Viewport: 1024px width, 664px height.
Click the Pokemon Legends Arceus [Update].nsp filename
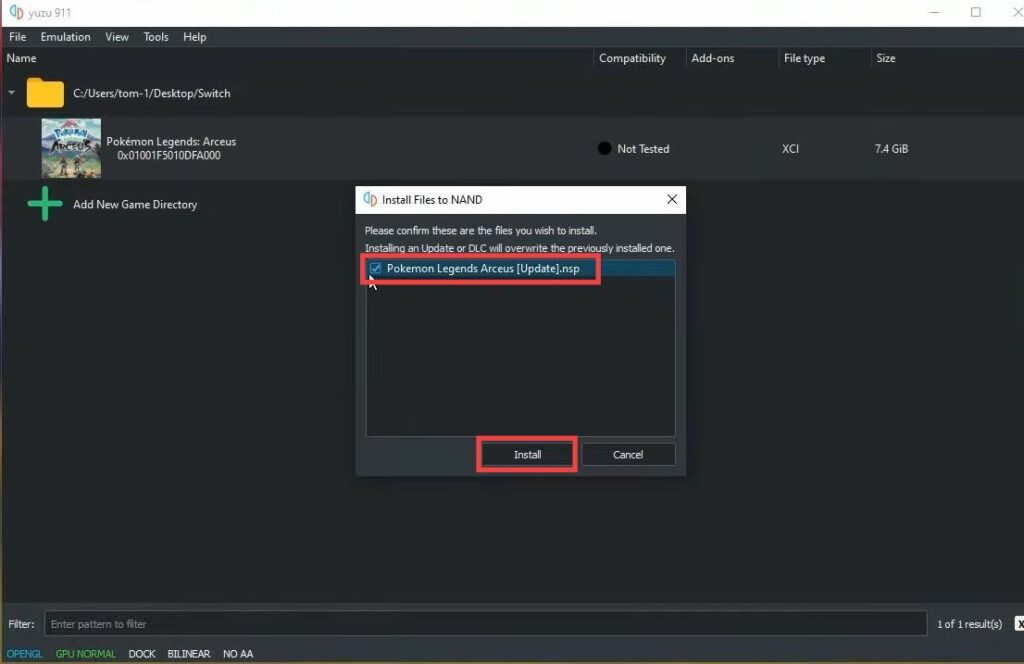tap(483, 268)
